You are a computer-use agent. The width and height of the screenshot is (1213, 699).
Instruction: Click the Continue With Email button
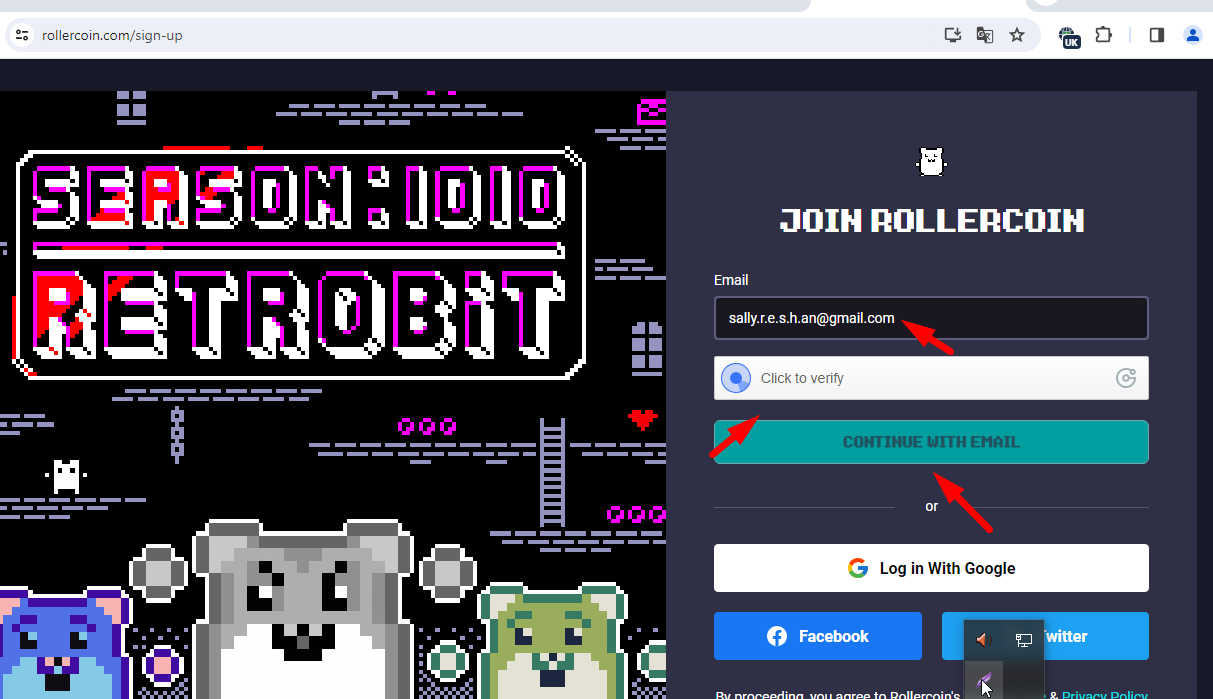(x=931, y=442)
